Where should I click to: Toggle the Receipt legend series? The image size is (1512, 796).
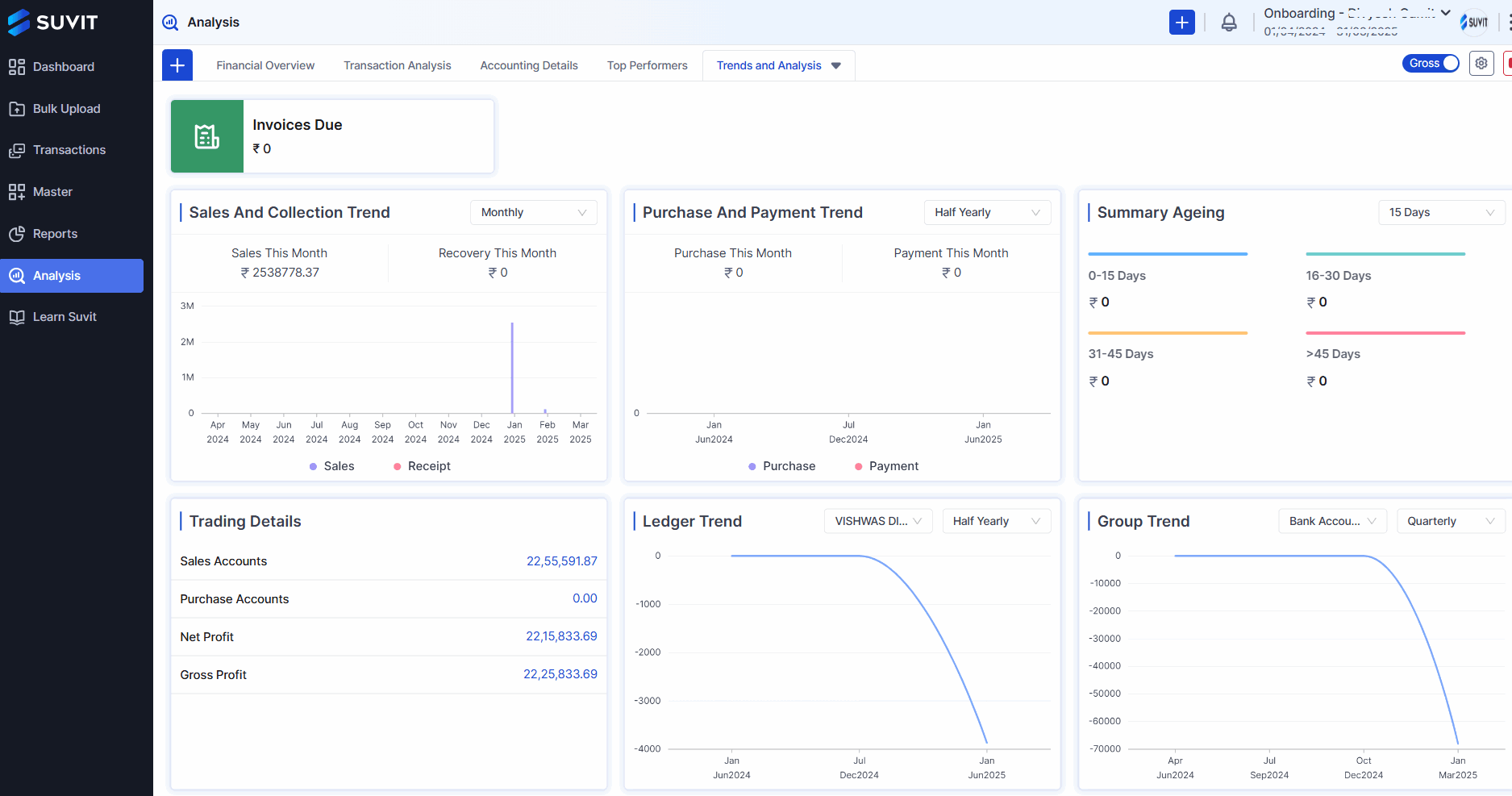422,466
